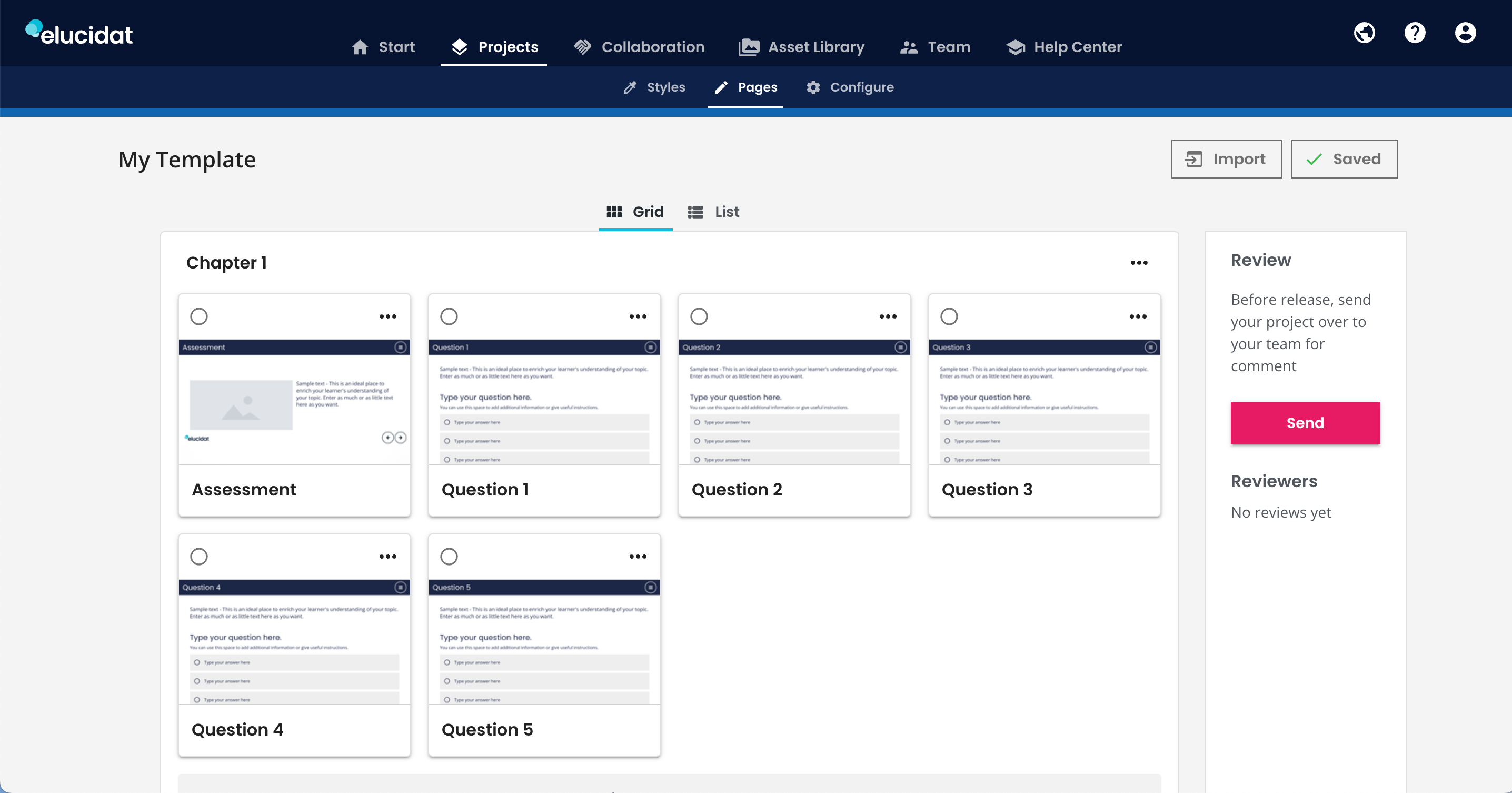
Task: Click the Saved button
Action: (x=1344, y=159)
